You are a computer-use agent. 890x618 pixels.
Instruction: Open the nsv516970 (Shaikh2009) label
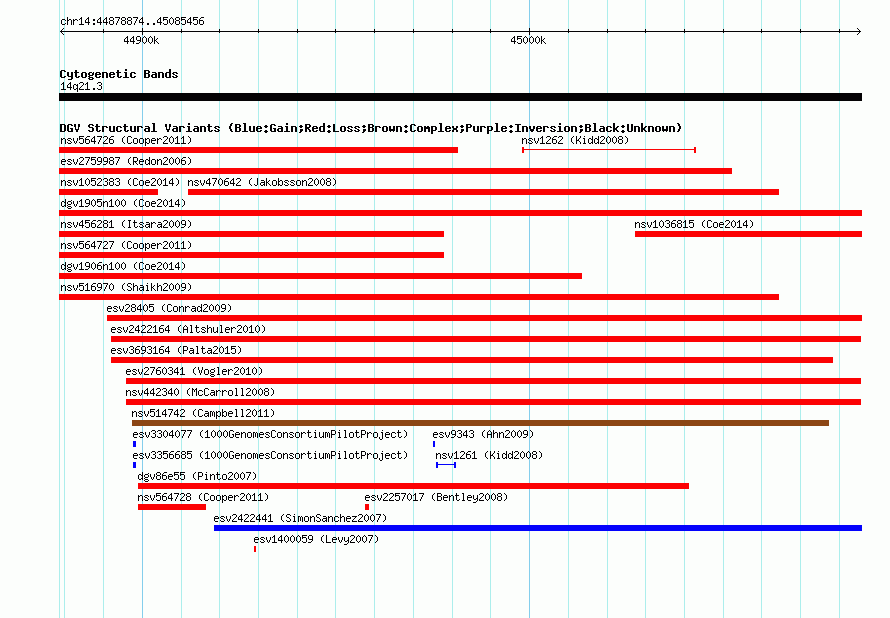tap(126, 287)
